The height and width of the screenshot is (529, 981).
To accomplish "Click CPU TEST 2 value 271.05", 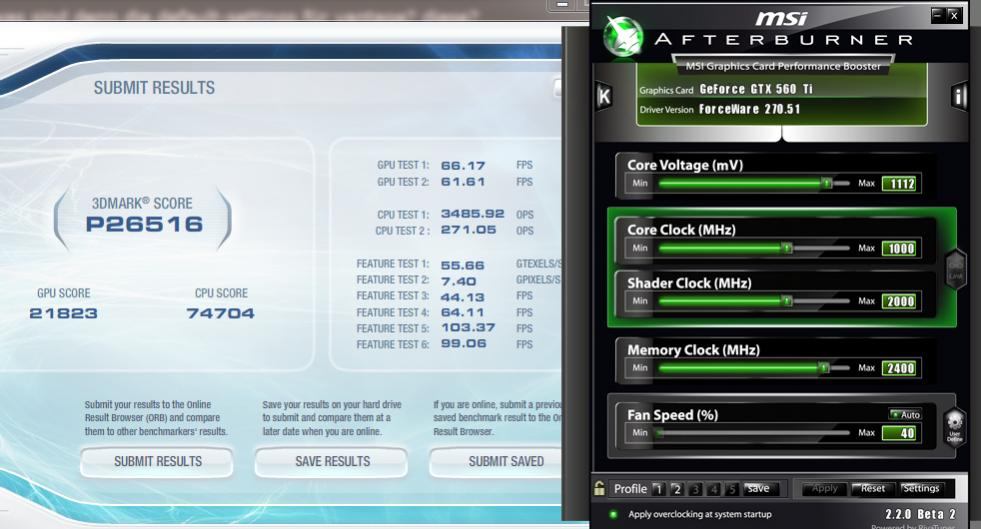I will click(x=468, y=230).
